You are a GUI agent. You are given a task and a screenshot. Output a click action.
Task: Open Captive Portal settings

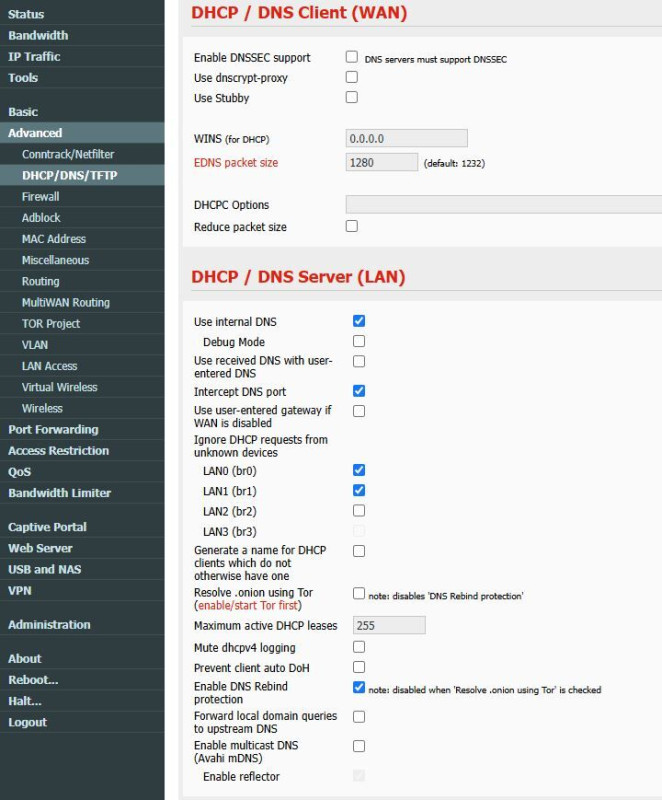point(82,527)
